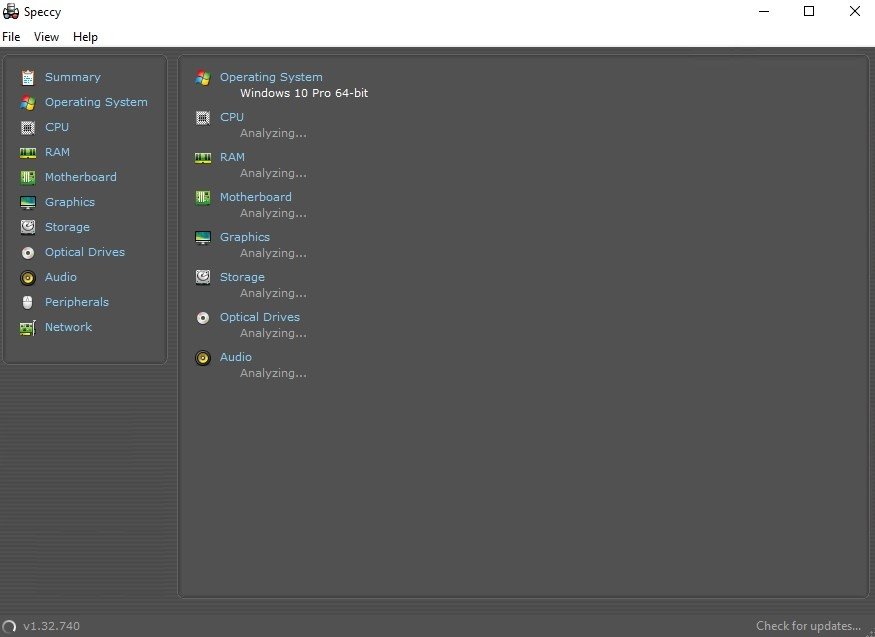
Task: Click the Optical Drives heading link in summary
Action: tap(260, 317)
